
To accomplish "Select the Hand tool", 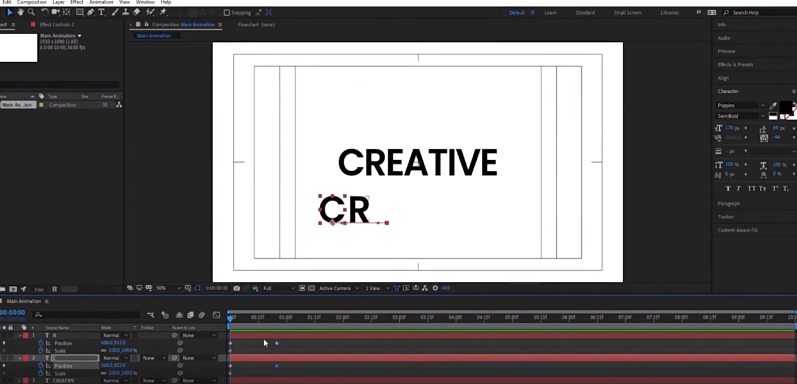I will [x=20, y=12].
